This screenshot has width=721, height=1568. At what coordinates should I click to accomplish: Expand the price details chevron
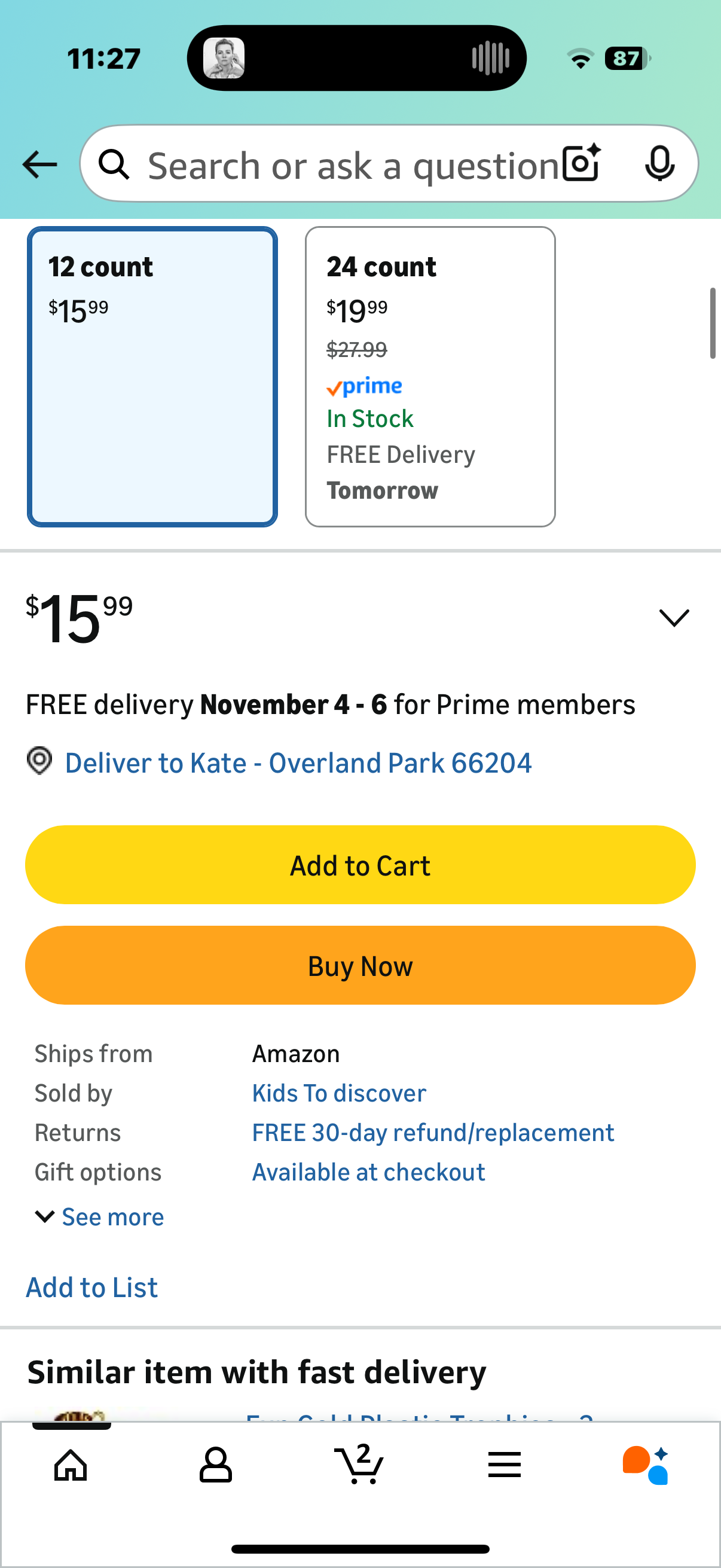tap(674, 618)
